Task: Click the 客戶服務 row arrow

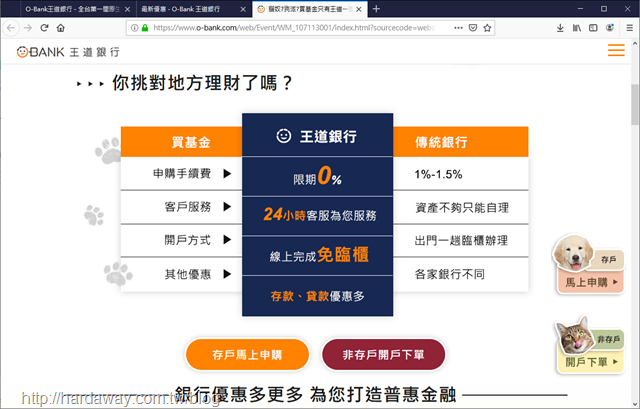Action: 227,207
